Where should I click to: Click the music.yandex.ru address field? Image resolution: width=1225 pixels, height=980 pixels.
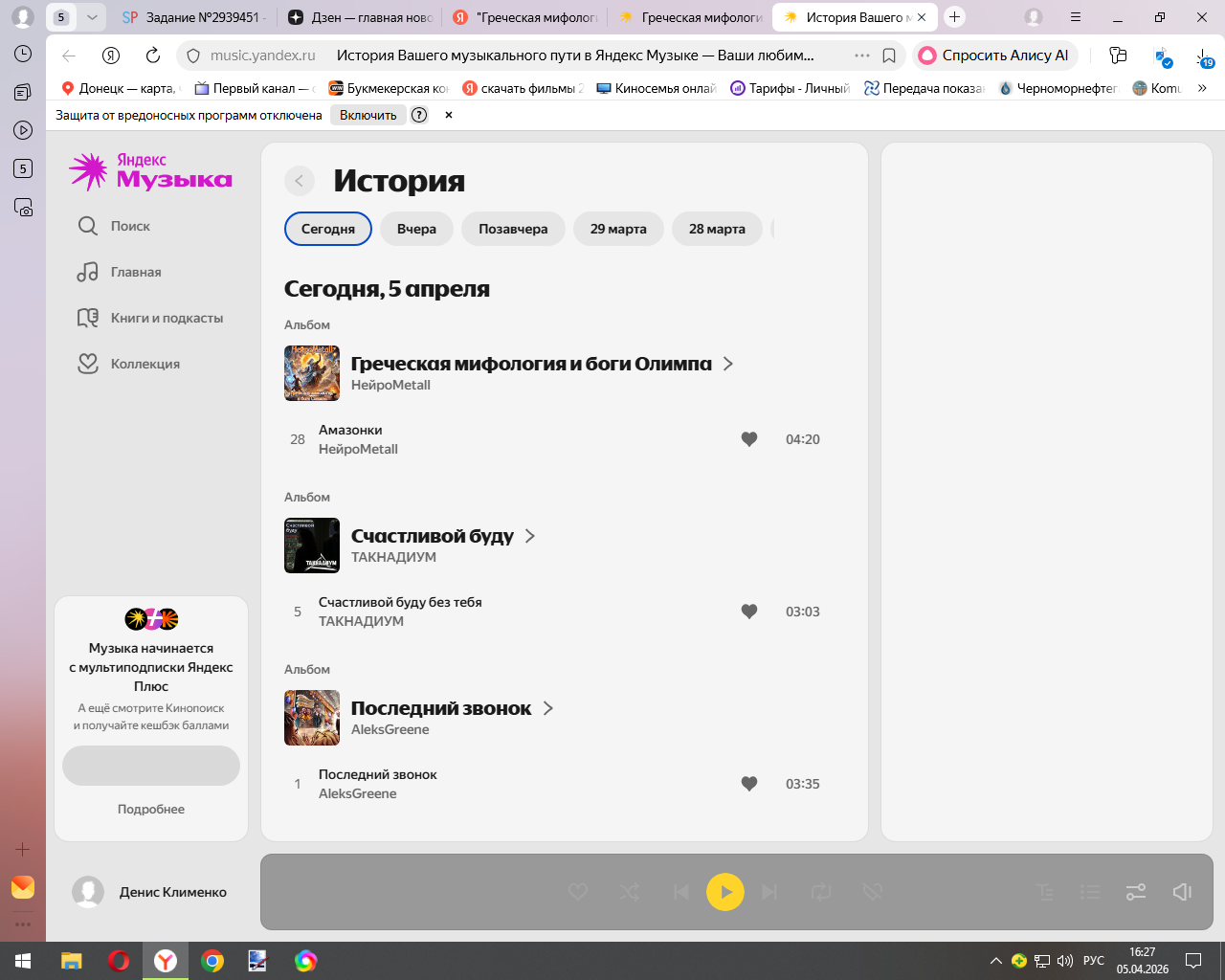click(x=262, y=56)
